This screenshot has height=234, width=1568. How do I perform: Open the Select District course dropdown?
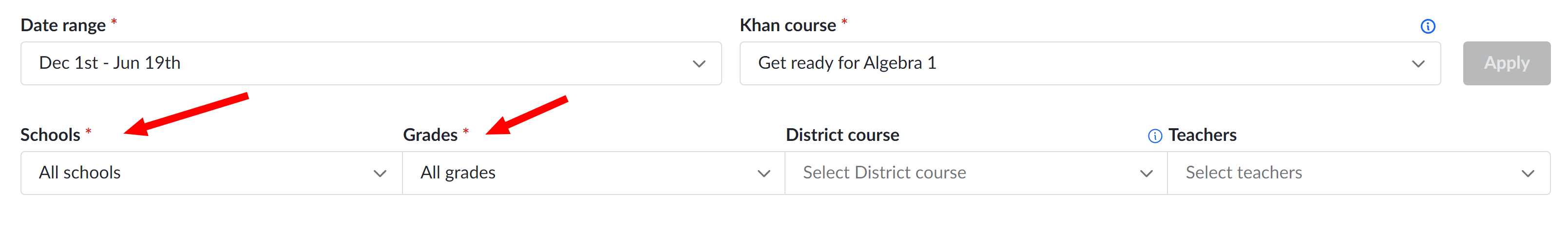tap(976, 173)
